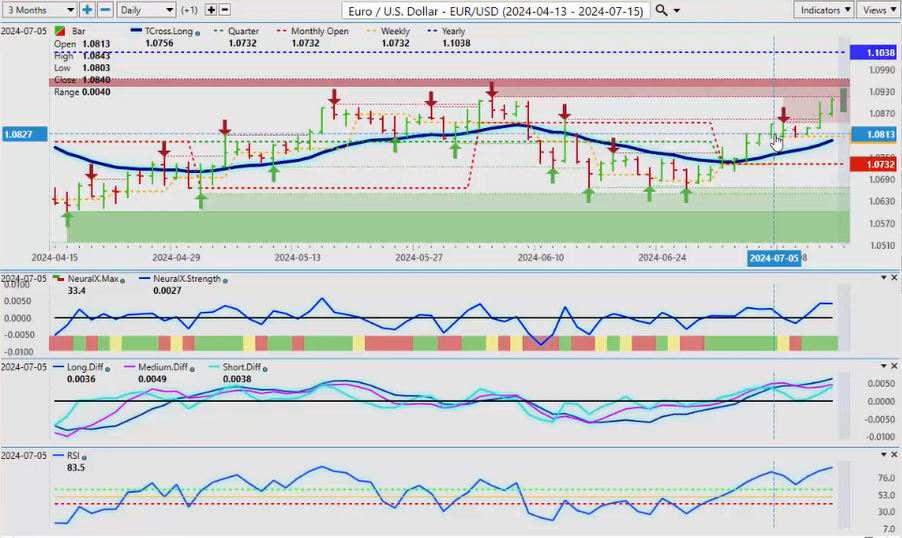Click the NeuralX.Max legend icon
Screen dimensions: 902x538
59,278
